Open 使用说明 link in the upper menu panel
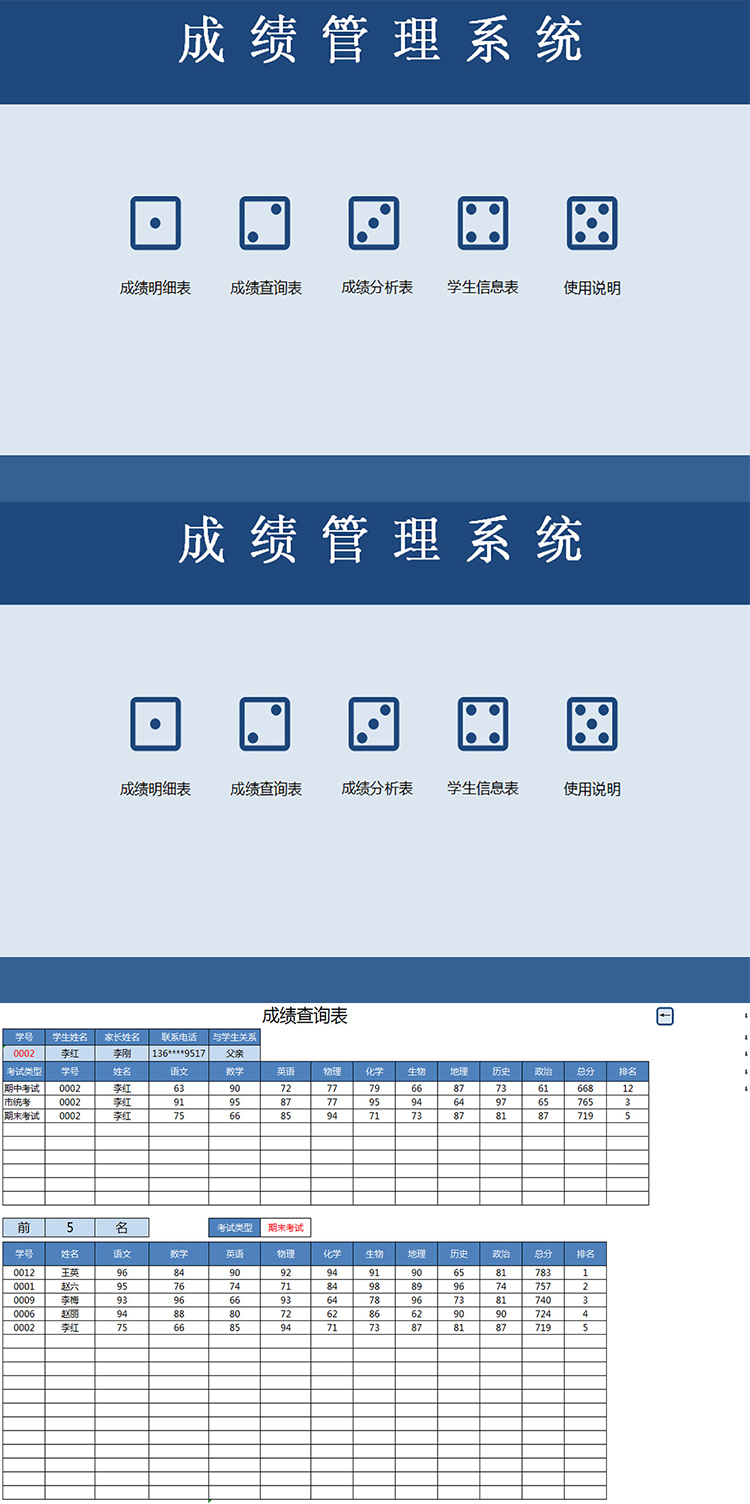The image size is (750, 1504). click(x=592, y=288)
